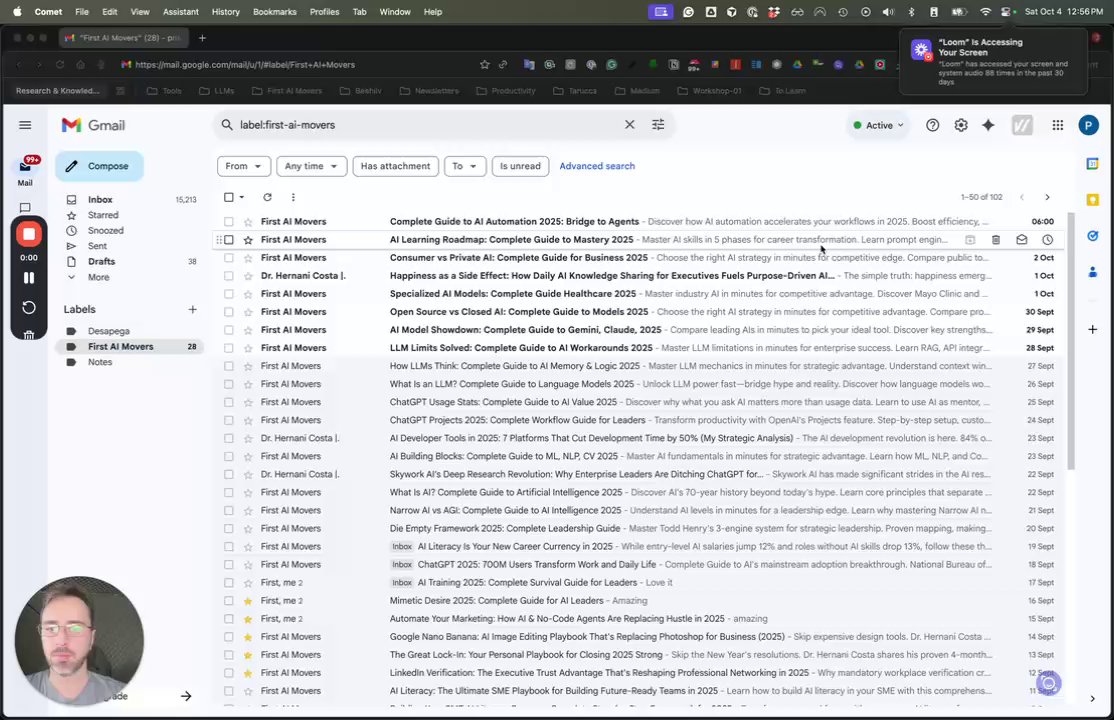1114x720 pixels.
Task: Open the Inbox folder
Action: (x=100, y=200)
